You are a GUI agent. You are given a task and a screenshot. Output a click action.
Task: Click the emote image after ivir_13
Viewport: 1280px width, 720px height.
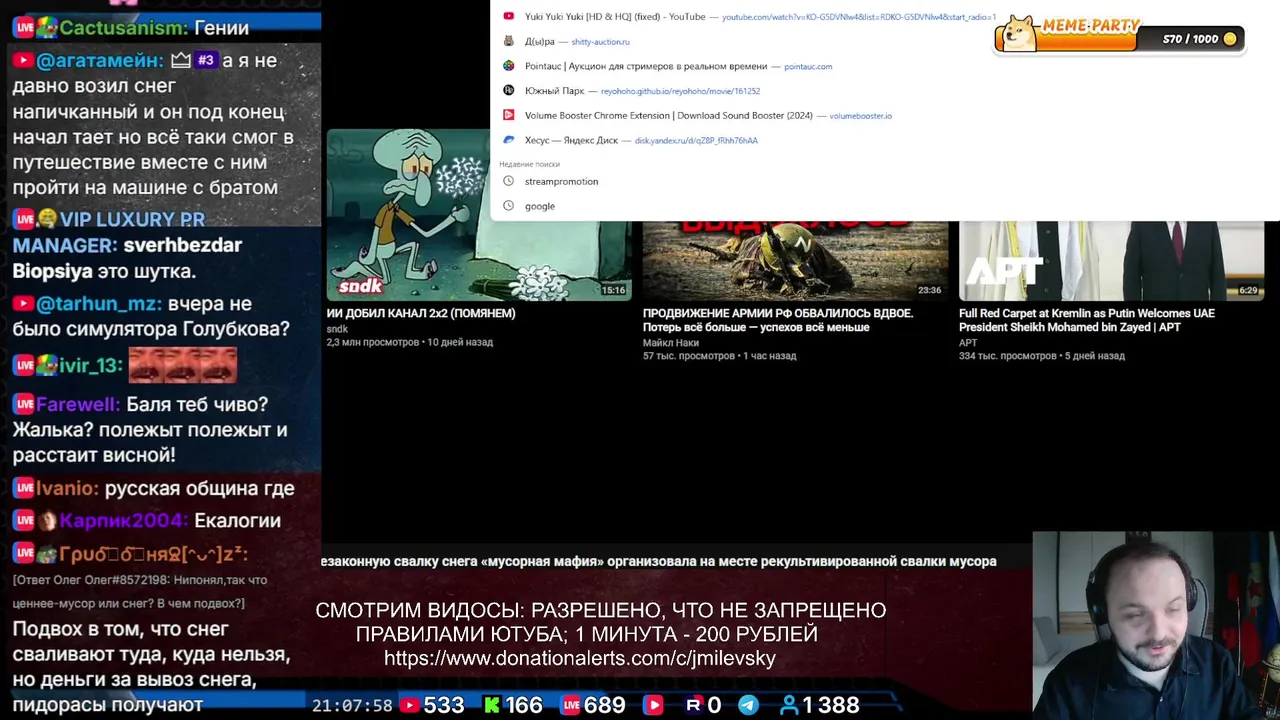click(182, 365)
